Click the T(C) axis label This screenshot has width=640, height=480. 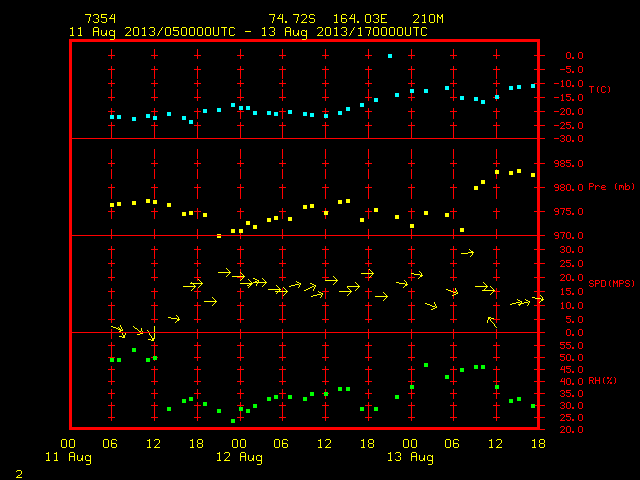[x=600, y=89]
